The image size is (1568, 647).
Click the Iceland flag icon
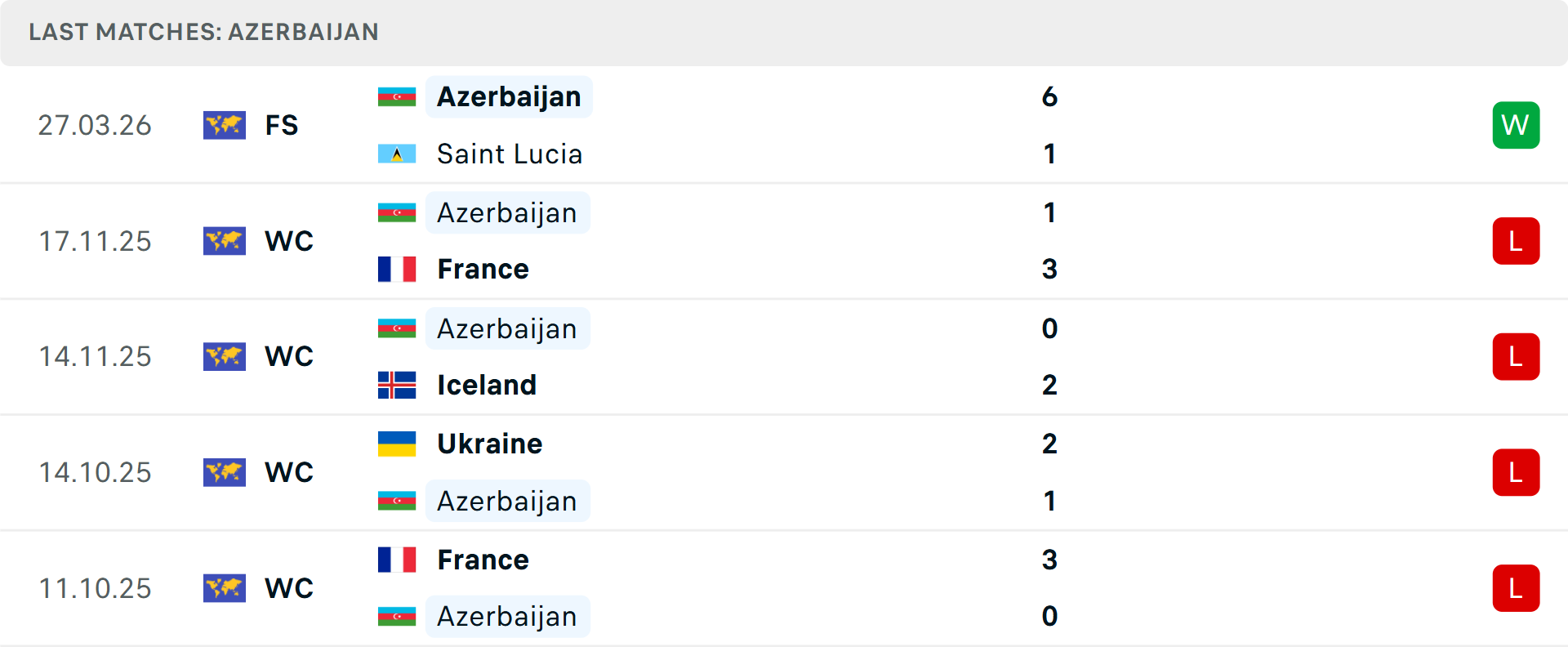coord(397,385)
